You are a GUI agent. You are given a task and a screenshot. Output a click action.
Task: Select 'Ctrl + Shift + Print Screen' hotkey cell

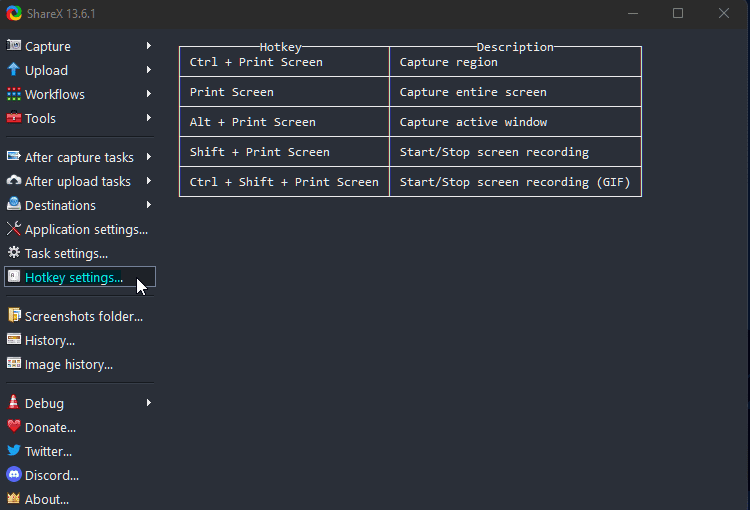(x=284, y=182)
